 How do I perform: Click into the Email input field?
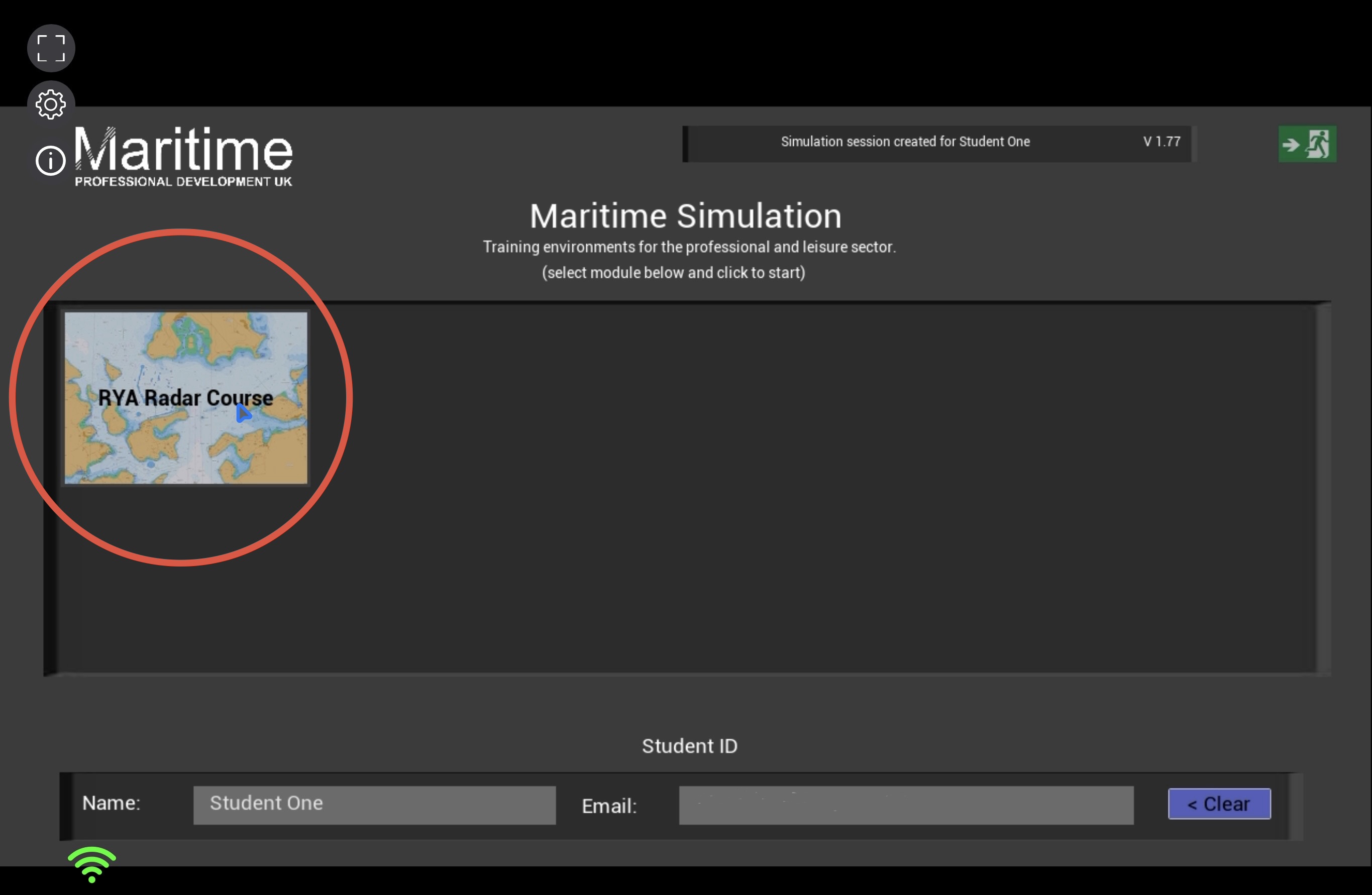click(906, 805)
